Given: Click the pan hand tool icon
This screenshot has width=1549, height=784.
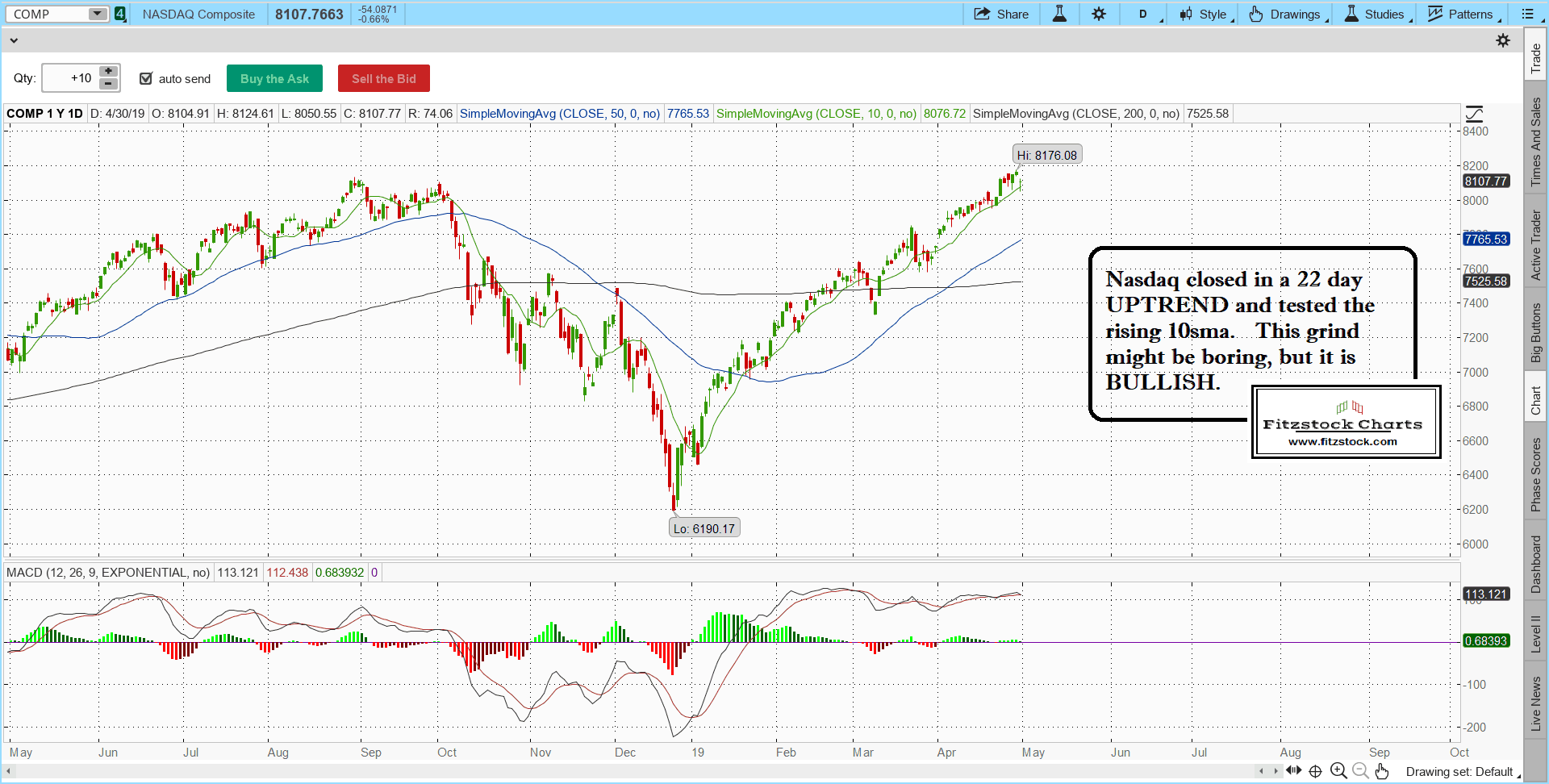Looking at the screenshot, I should pyautogui.click(x=1382, y=771).
